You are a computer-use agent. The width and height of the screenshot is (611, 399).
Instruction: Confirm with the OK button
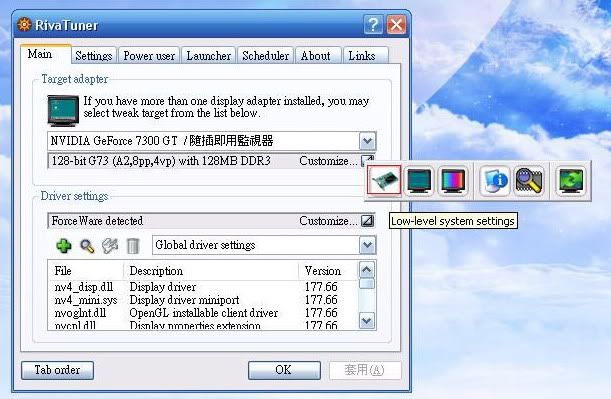(x=284, y=370)
